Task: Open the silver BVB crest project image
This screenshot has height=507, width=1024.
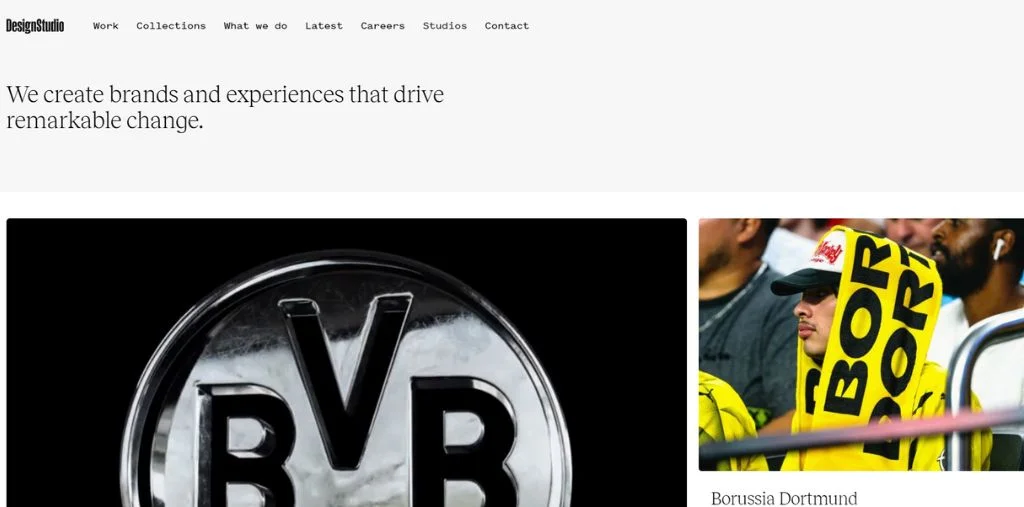Action: pos(347,363)
